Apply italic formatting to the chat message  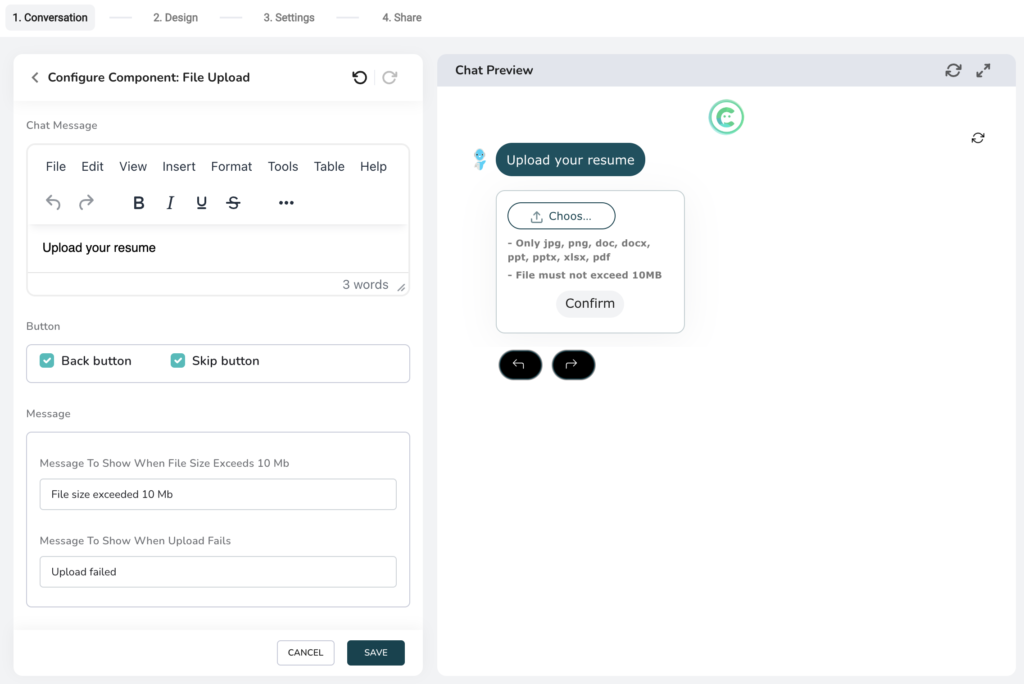coord(170,202)
